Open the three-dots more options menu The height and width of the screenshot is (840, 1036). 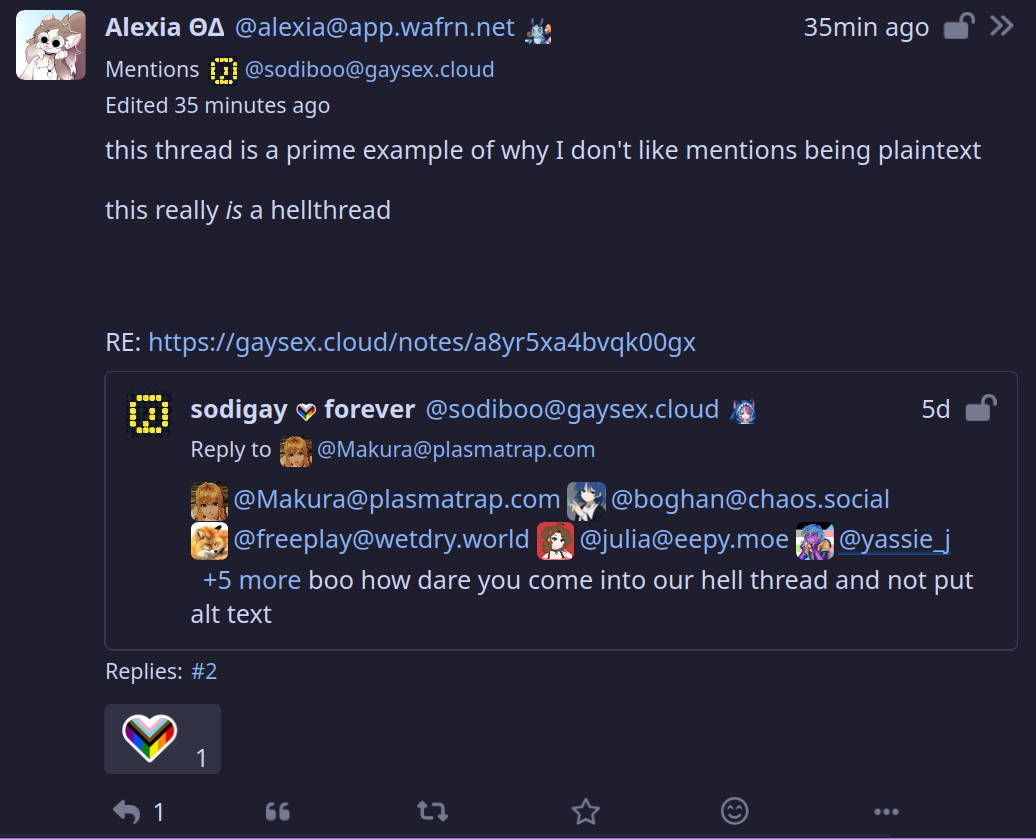[x=886, y=811]
